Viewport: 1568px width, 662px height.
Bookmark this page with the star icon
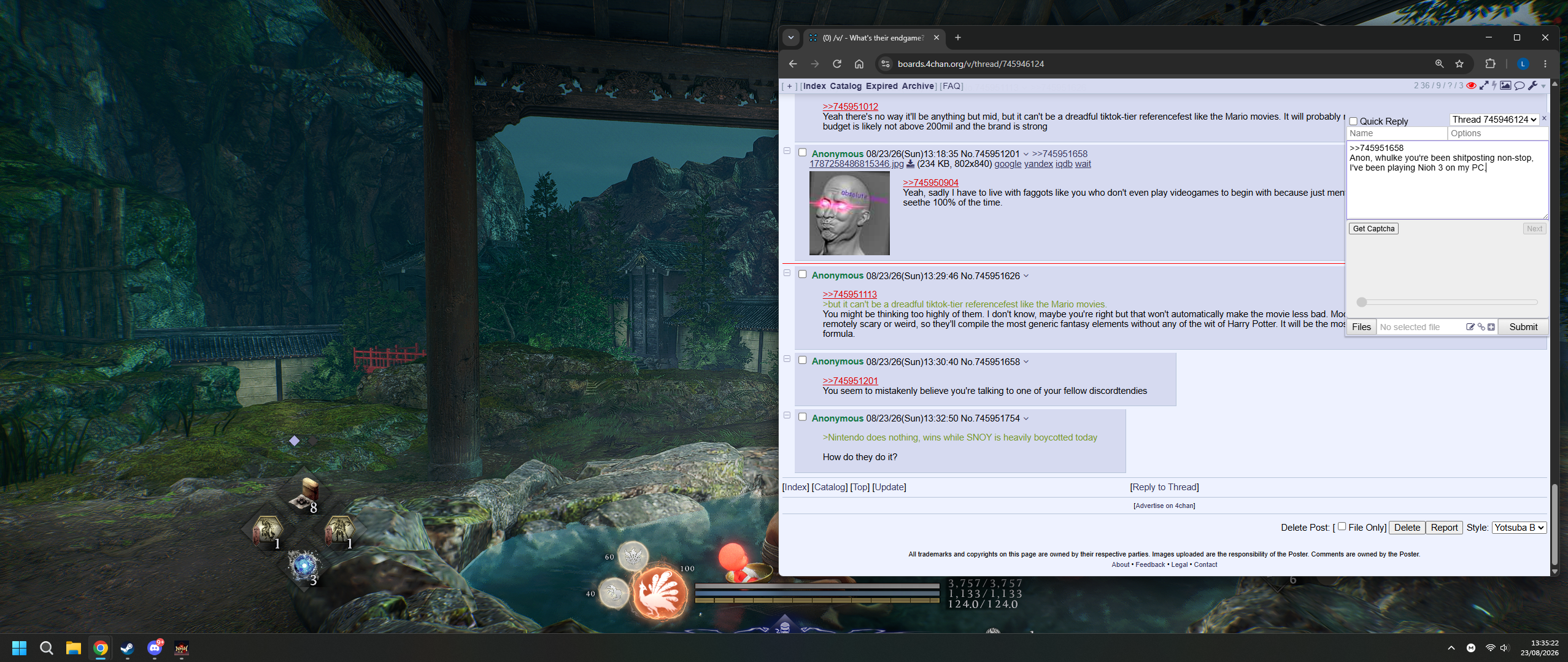1459,64
